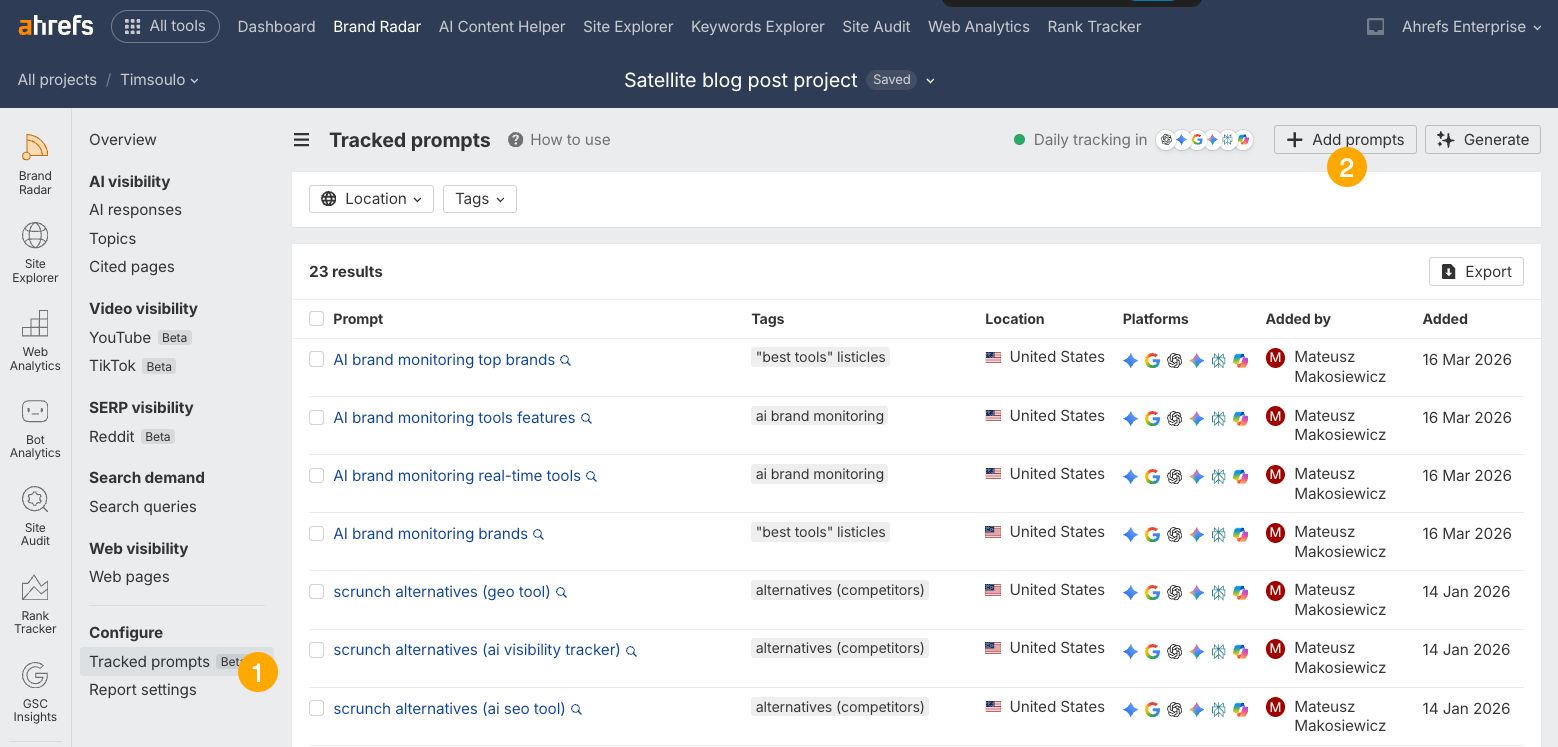Click search icon next to AI brand monitoring real-time tools
Screen dimensions: 1558x747
tap(591, 476)
